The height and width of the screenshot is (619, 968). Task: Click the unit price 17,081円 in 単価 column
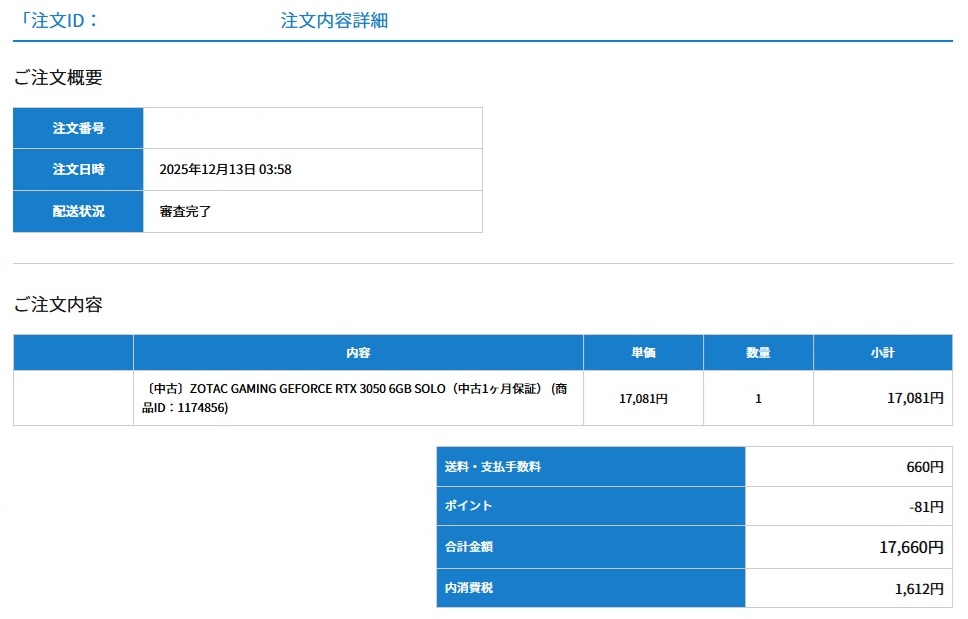click(x=643, y=398)
